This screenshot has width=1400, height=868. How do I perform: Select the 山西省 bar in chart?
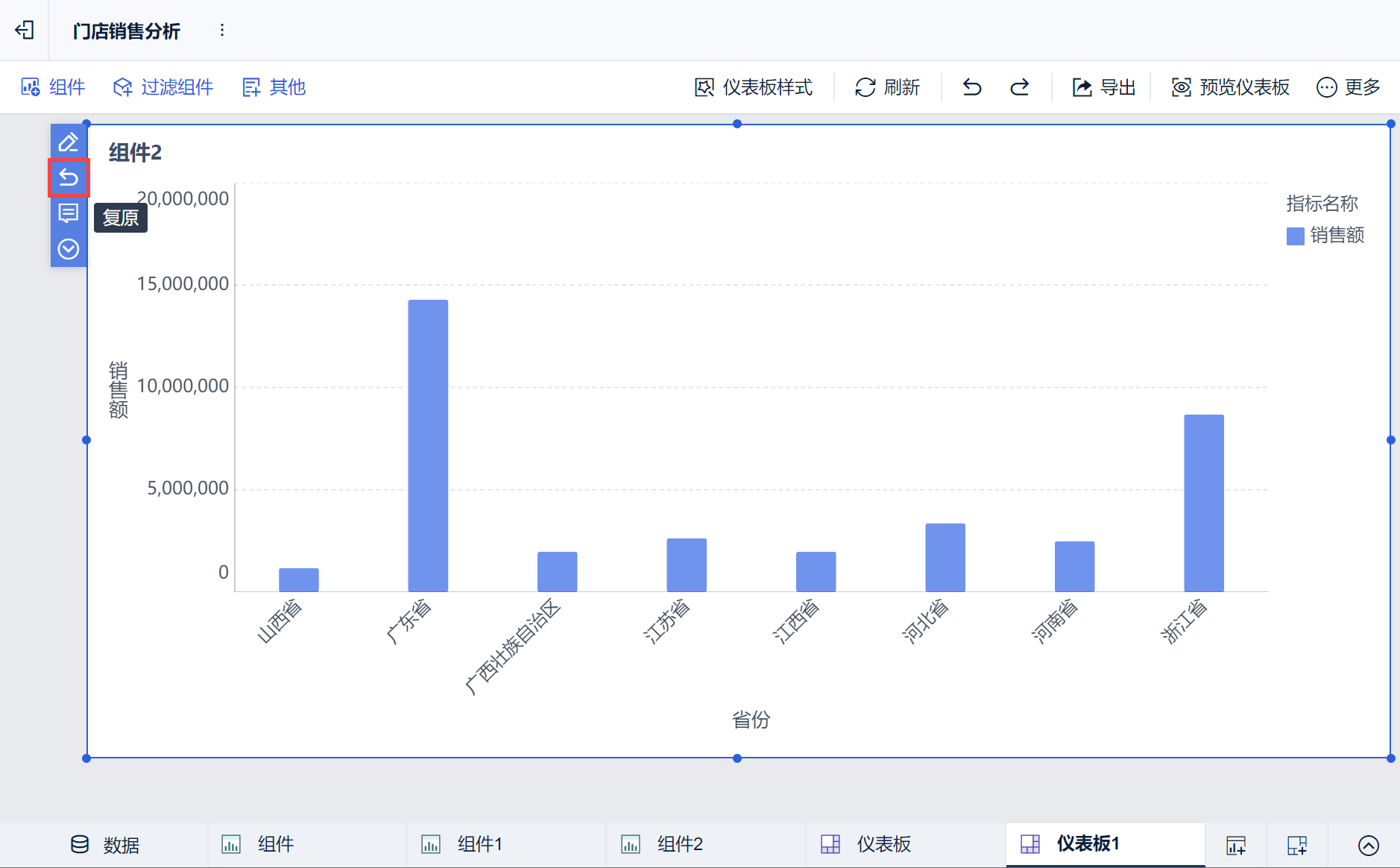pyautogui.click(x=299, y=580)
